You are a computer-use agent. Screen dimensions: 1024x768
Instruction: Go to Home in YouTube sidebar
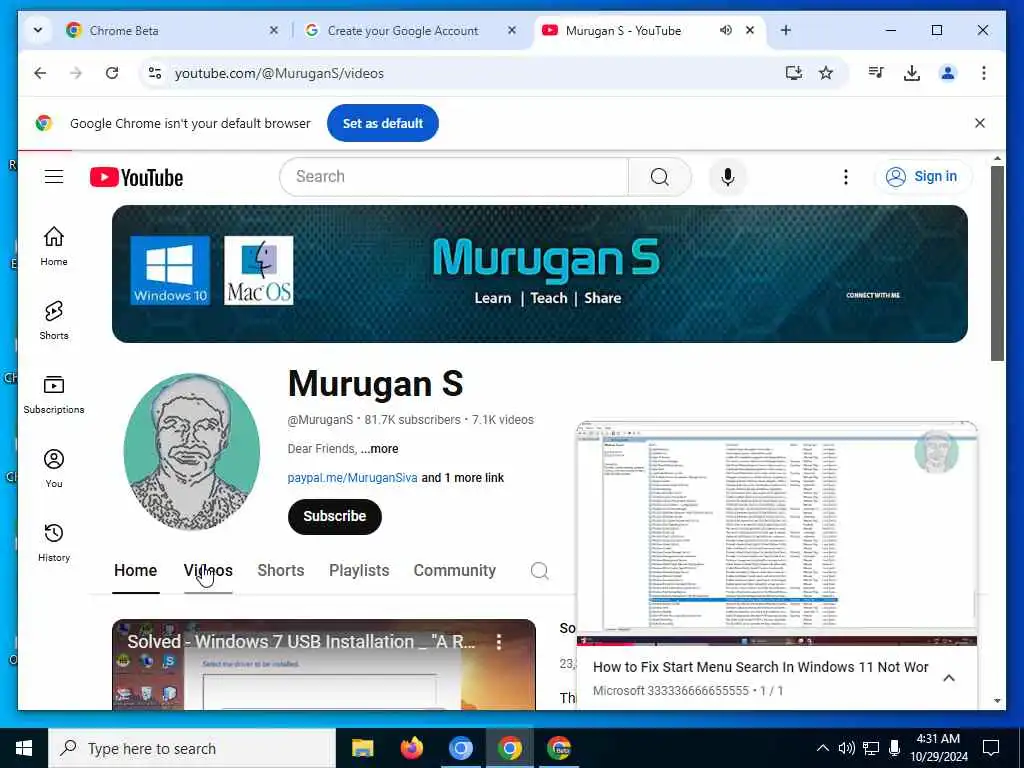pos(54,246)
